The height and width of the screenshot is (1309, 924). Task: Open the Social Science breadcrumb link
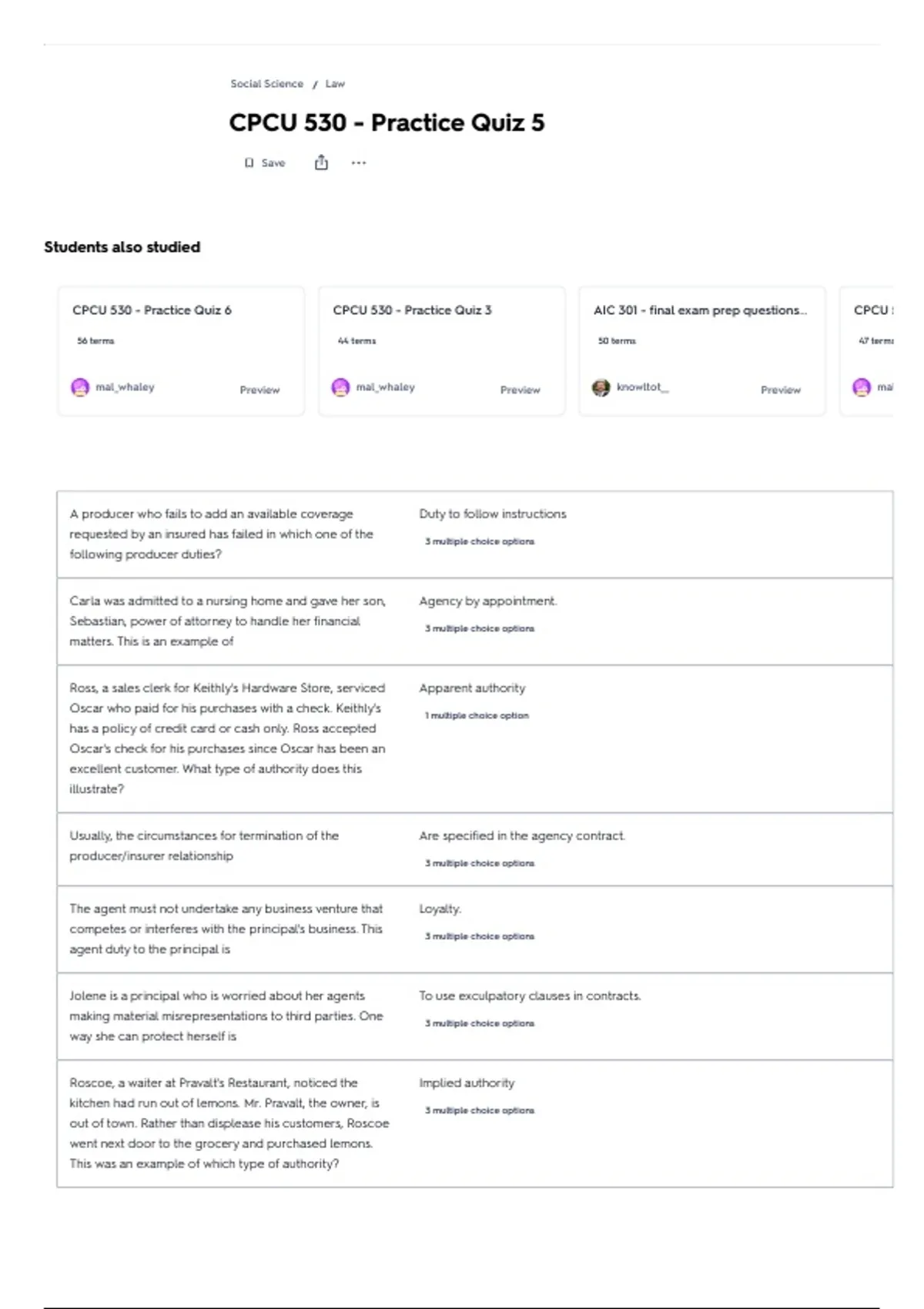click(x=266, y=84)
